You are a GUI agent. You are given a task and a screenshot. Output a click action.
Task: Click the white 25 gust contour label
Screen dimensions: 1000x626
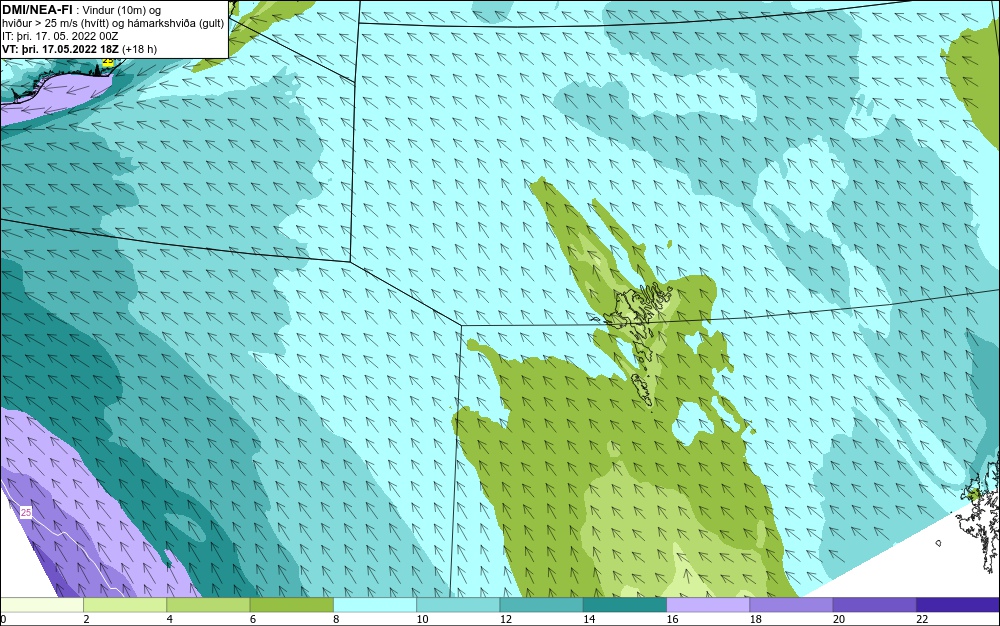26,512
